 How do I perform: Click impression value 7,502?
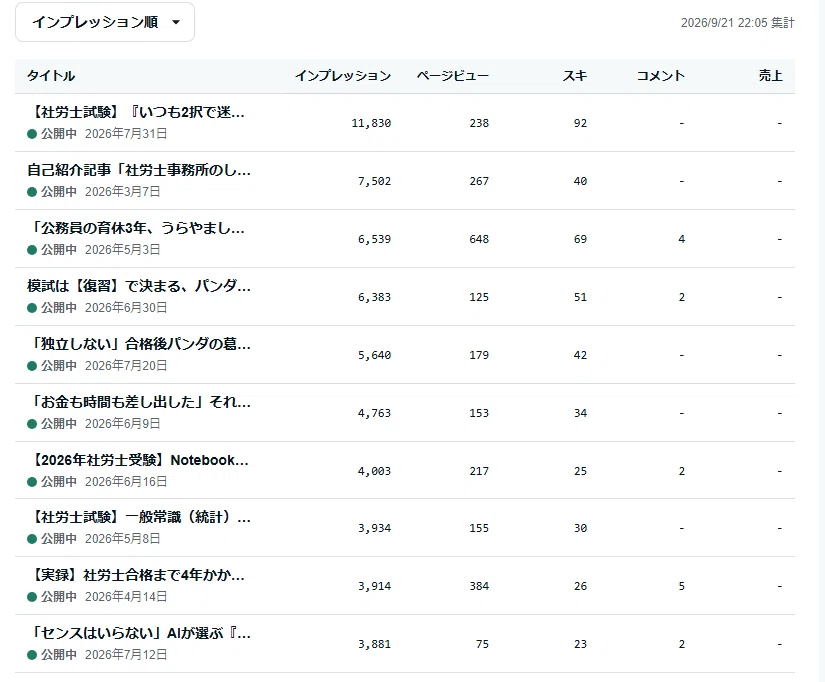tap(375, 181)
